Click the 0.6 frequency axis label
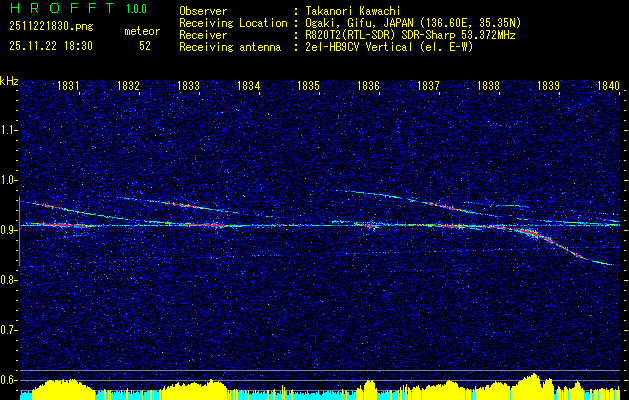 [x=10, y=380]
